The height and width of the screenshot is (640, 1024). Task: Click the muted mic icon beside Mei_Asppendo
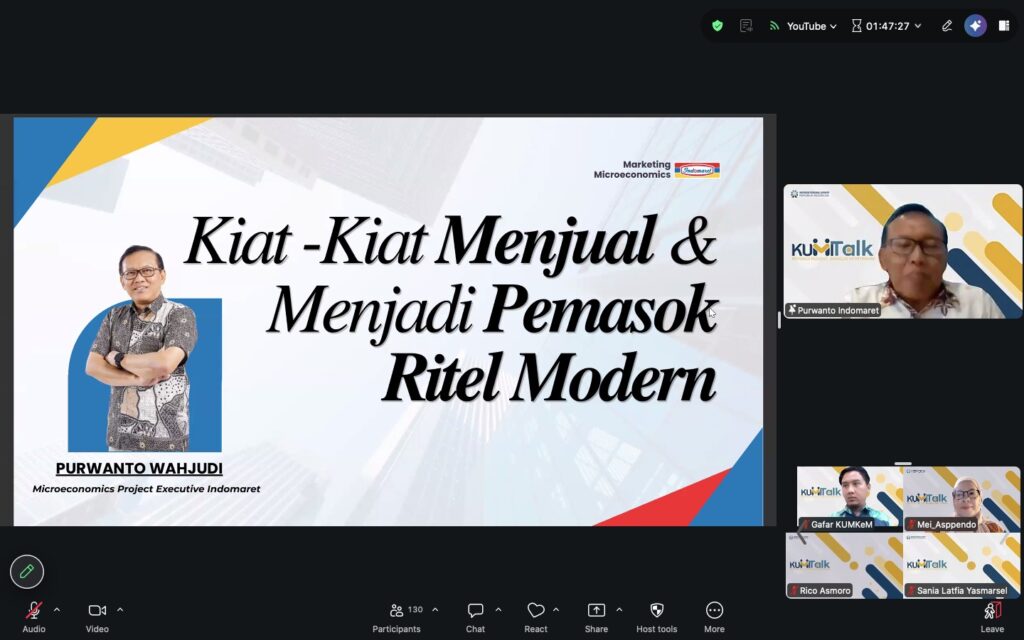911,524
